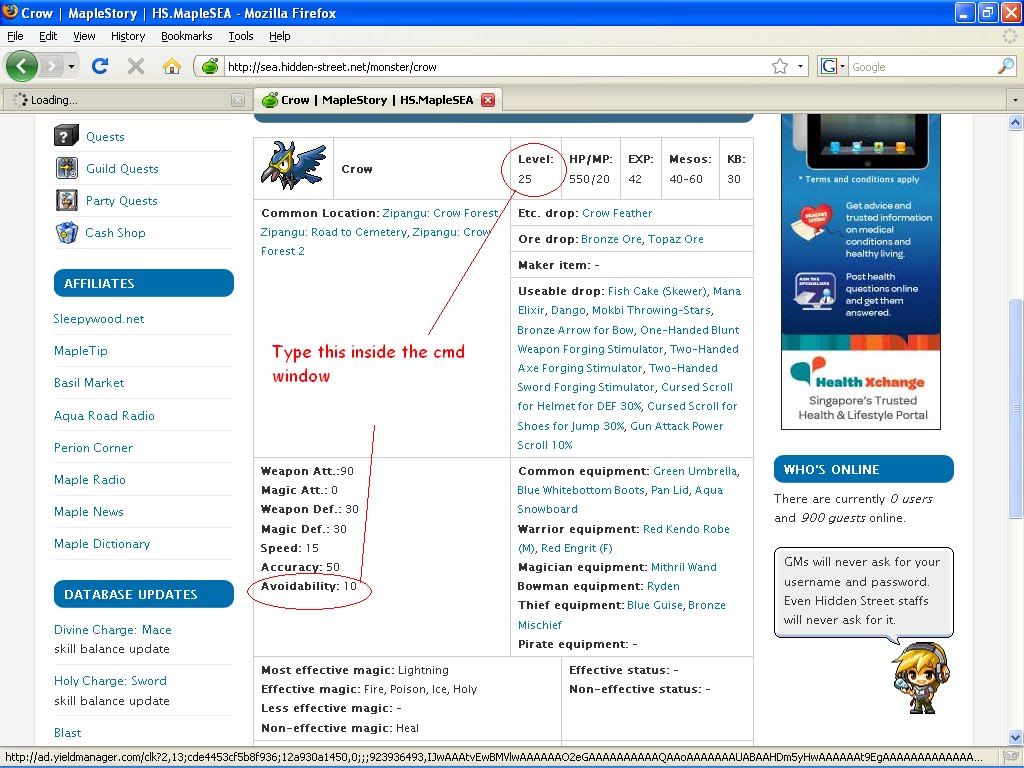
Task: Open the Basil Market link
Action: 89,383
